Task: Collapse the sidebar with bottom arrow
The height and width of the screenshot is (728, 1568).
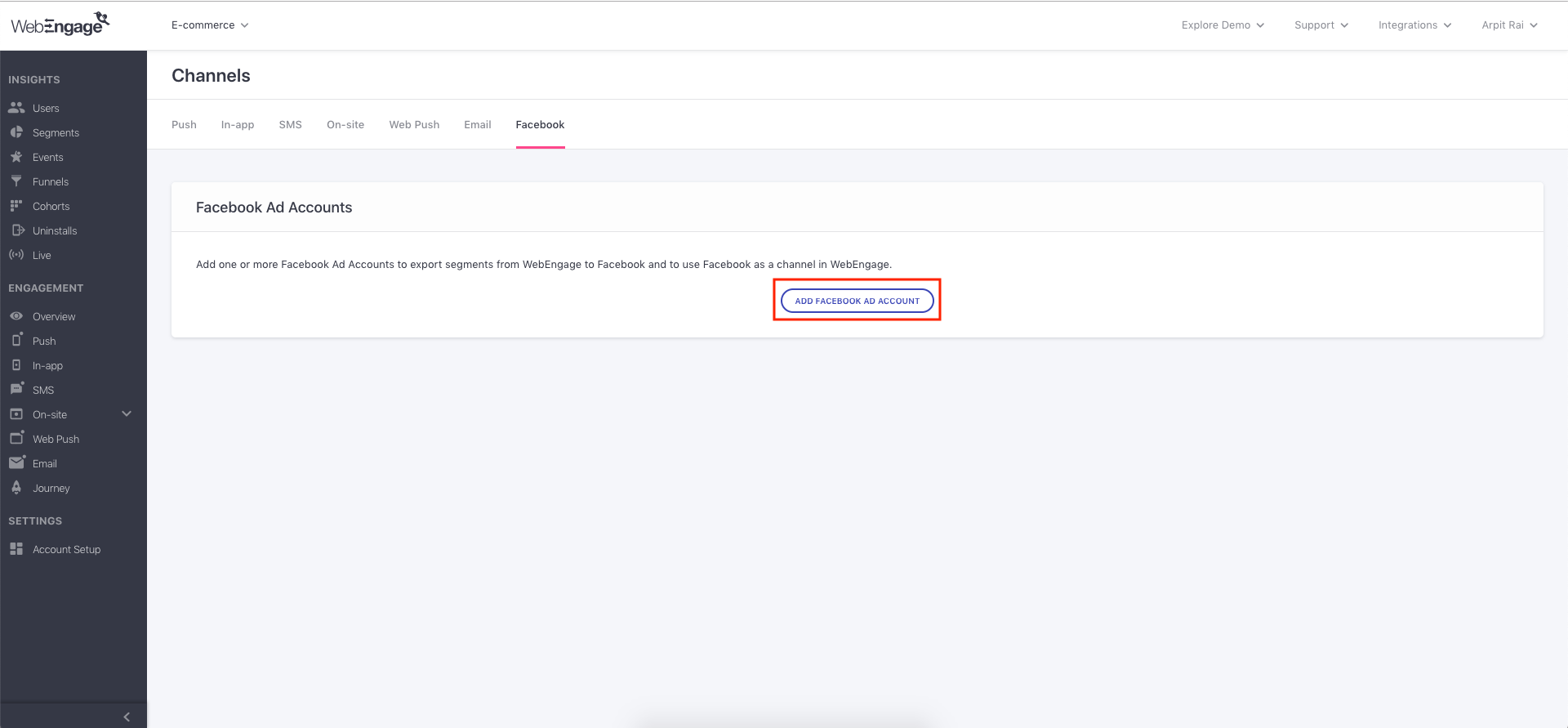Action: (x=127, y=717)
